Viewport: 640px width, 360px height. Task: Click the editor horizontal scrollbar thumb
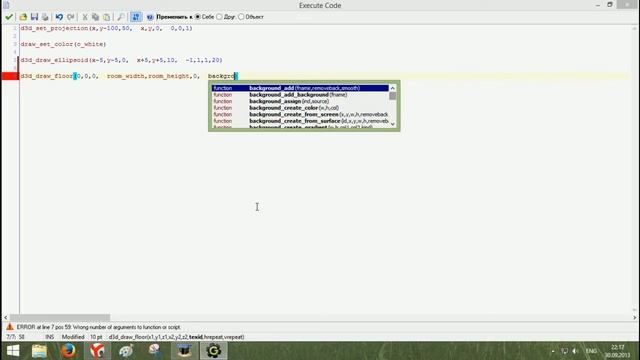[x=60, y=318]
